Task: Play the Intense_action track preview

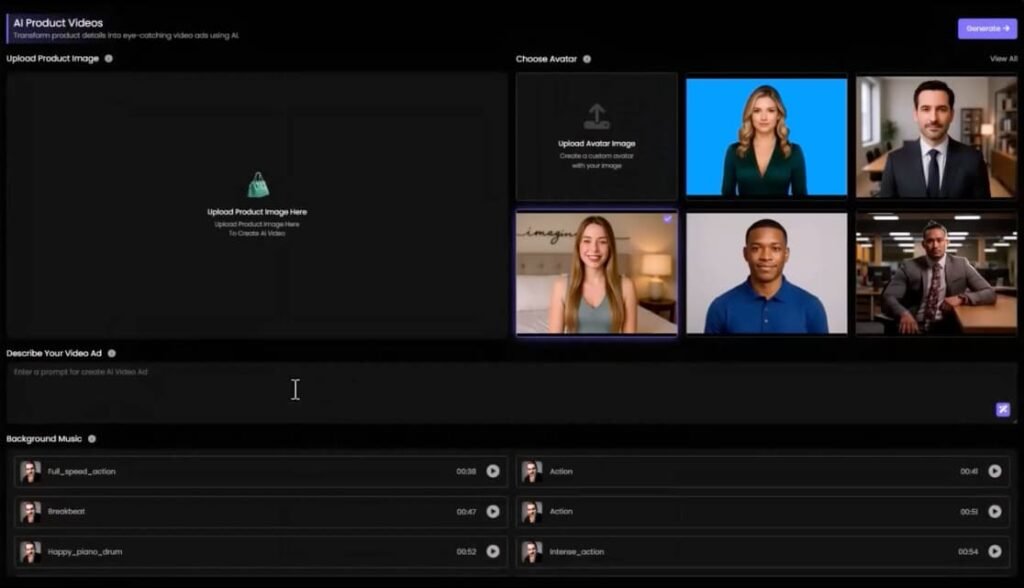Action: pyautogui.click(x=994, y=551)
